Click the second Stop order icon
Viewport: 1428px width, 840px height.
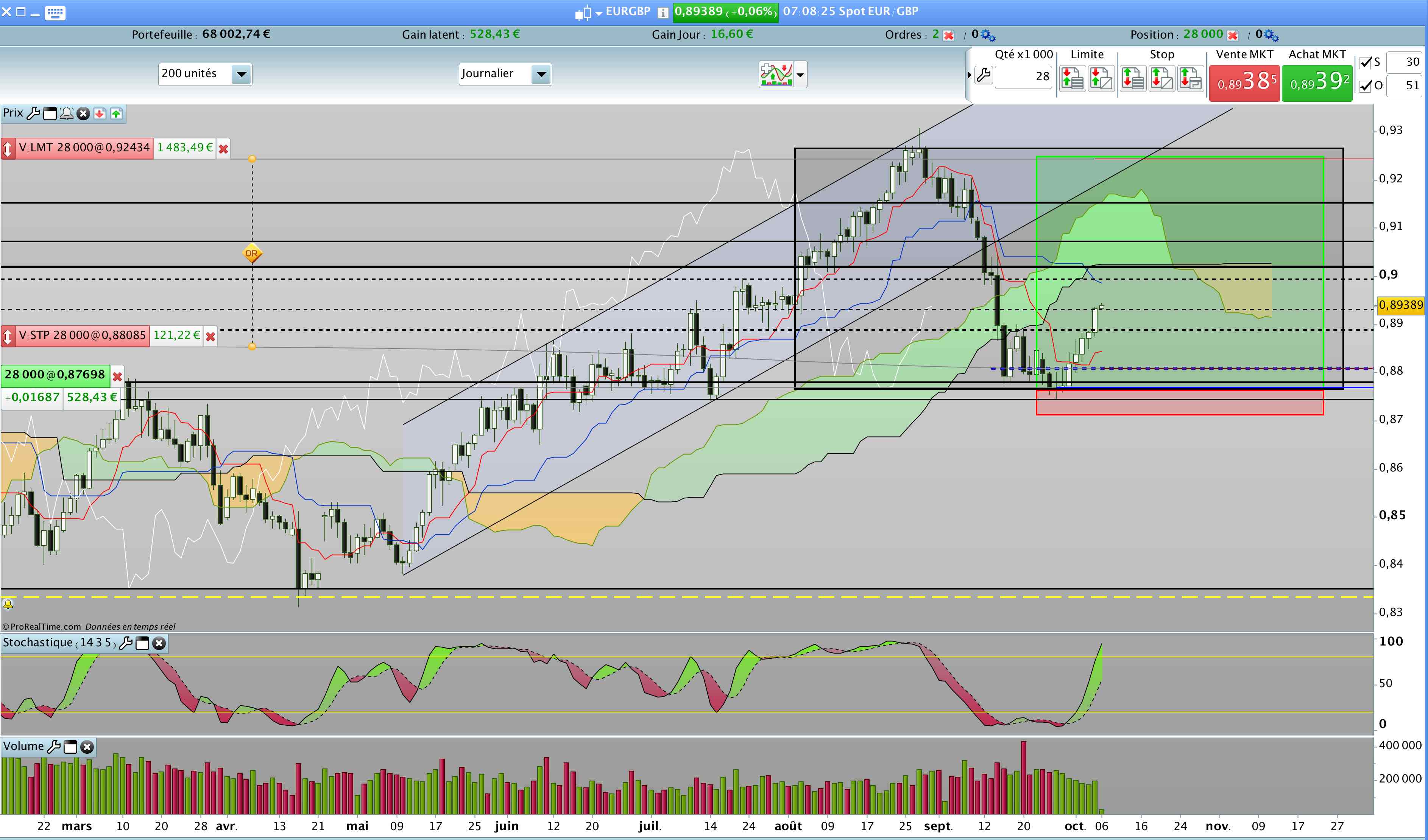[1161, 78]
